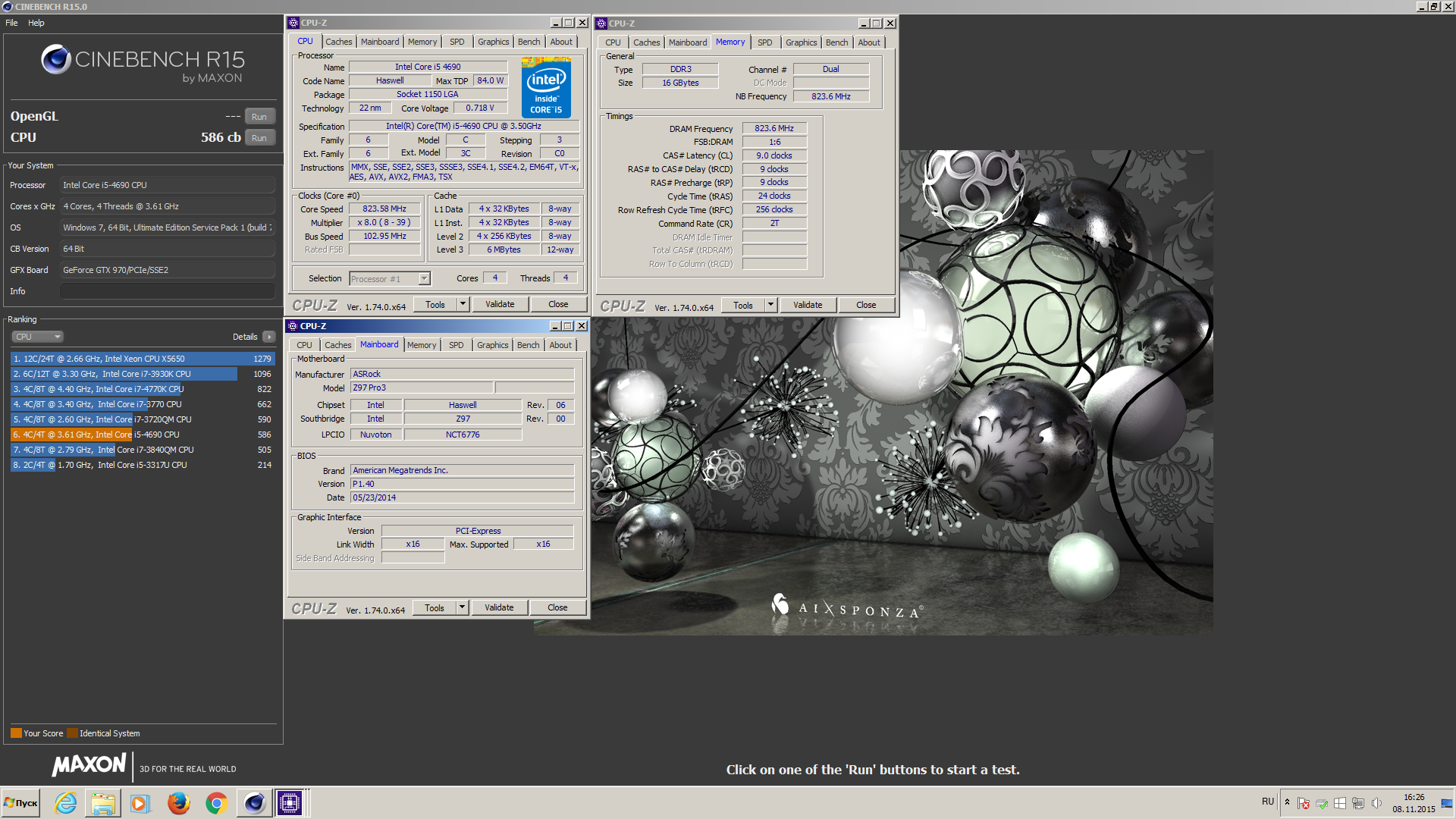This screenshot has height=819, width=1456.
Task: Click the Identical System legend swatch
Action: coord(72,733)
